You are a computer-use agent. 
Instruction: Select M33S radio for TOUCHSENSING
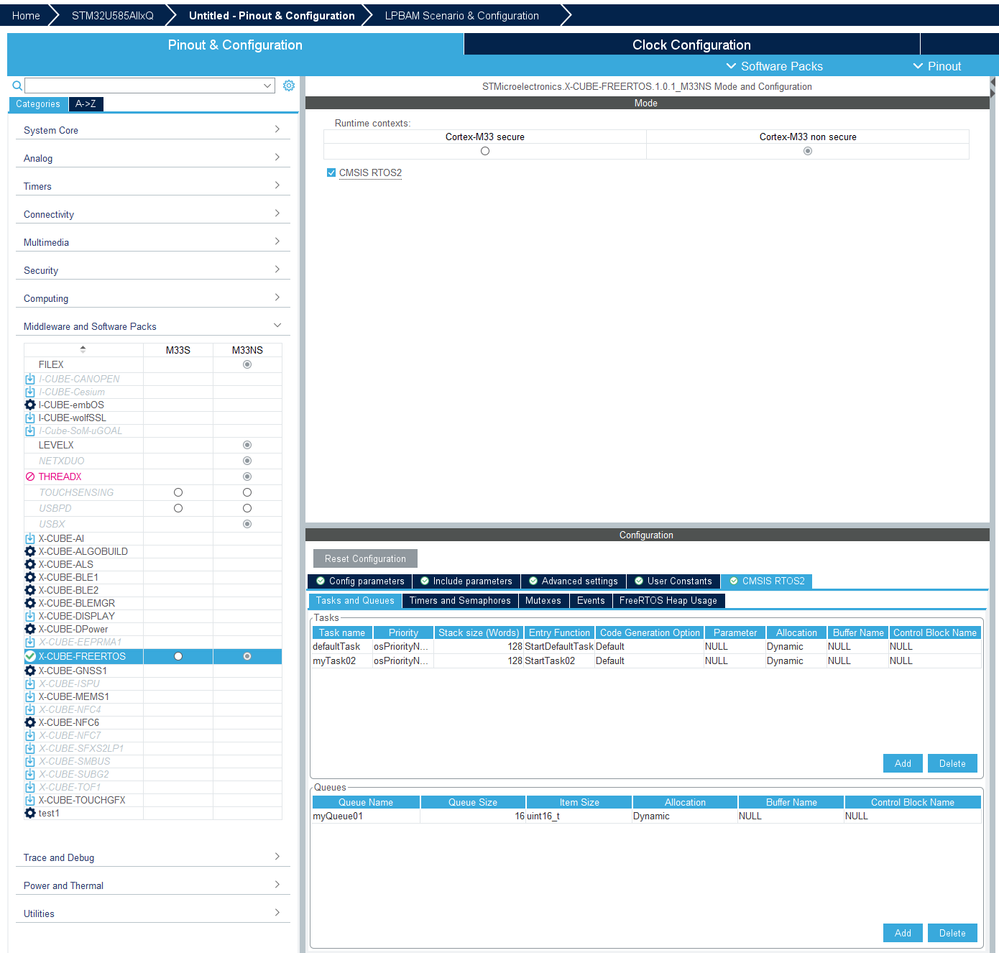click(178, 492)
